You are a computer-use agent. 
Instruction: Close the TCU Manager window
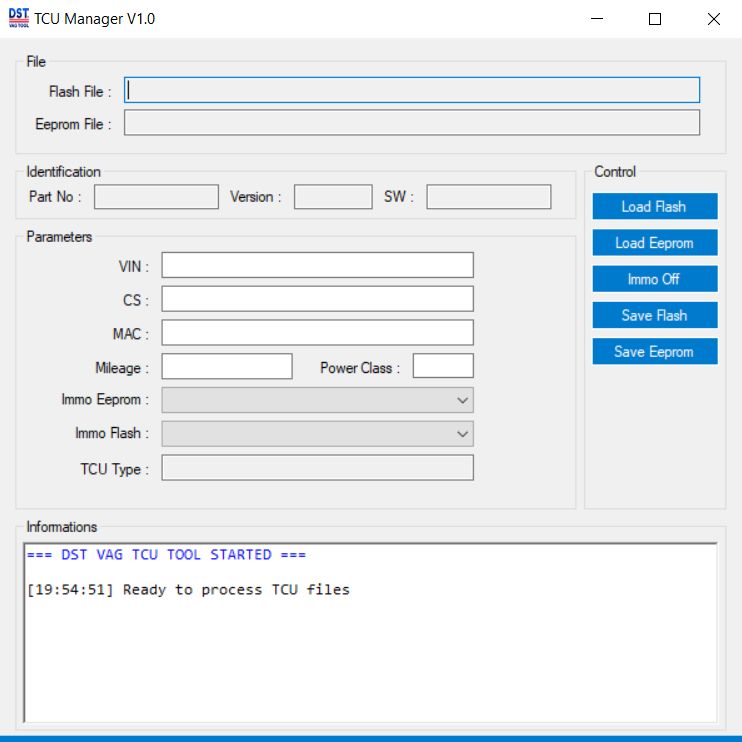pos(714,19)
